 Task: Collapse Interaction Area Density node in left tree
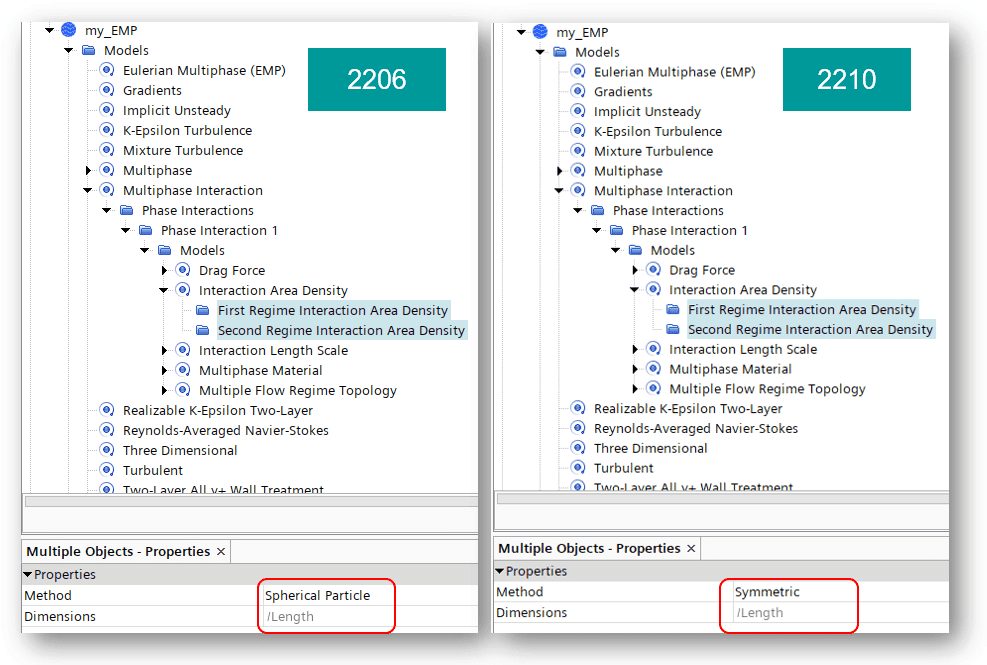pos(164,291)
